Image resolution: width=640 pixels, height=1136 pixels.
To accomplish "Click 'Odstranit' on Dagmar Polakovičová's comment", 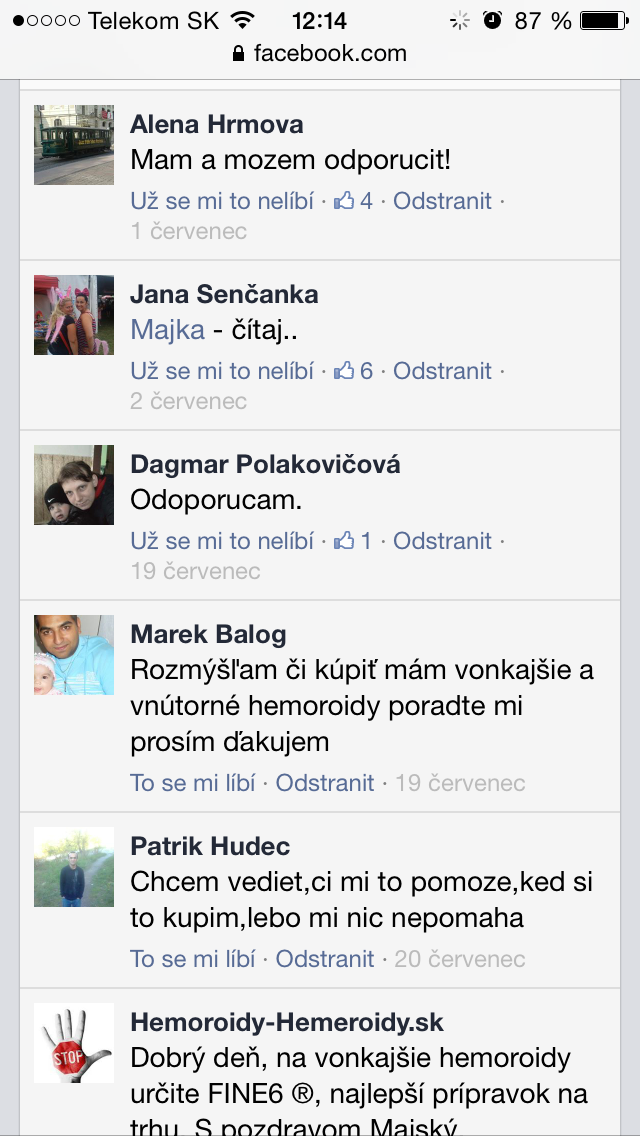I will click(x=442, y=540).
